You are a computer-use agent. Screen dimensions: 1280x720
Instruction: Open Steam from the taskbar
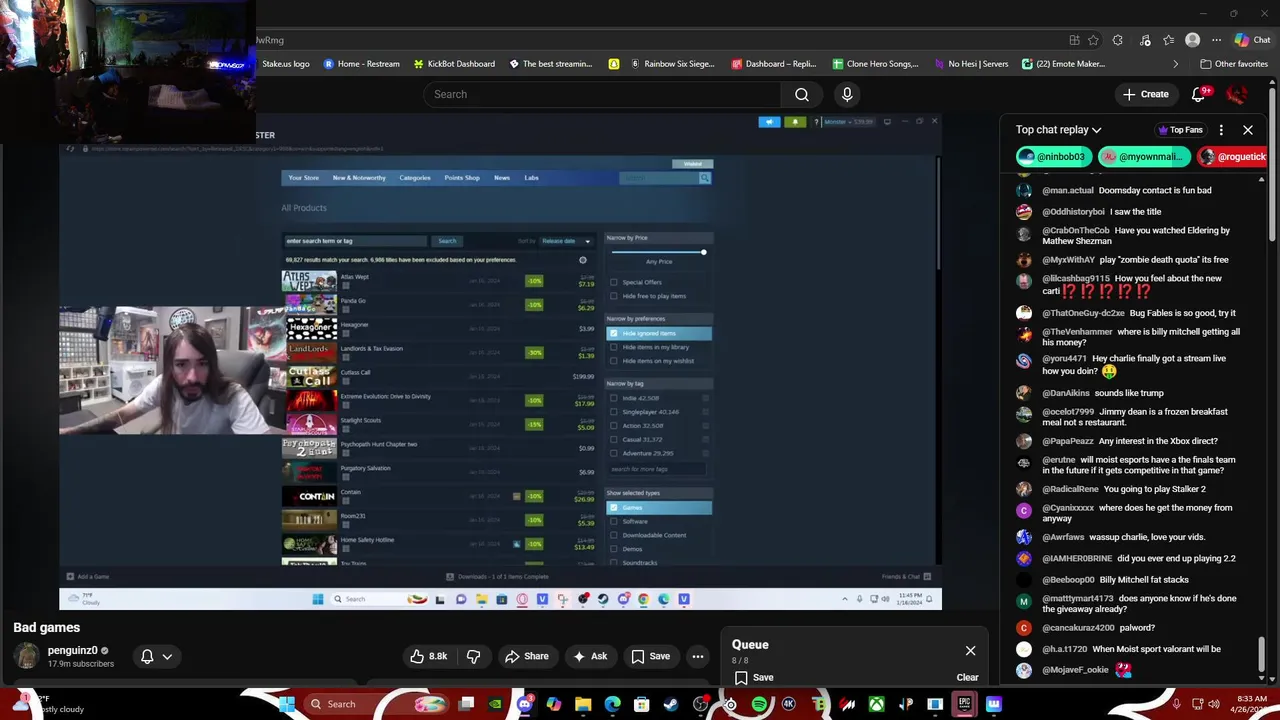tap(670, 704)
